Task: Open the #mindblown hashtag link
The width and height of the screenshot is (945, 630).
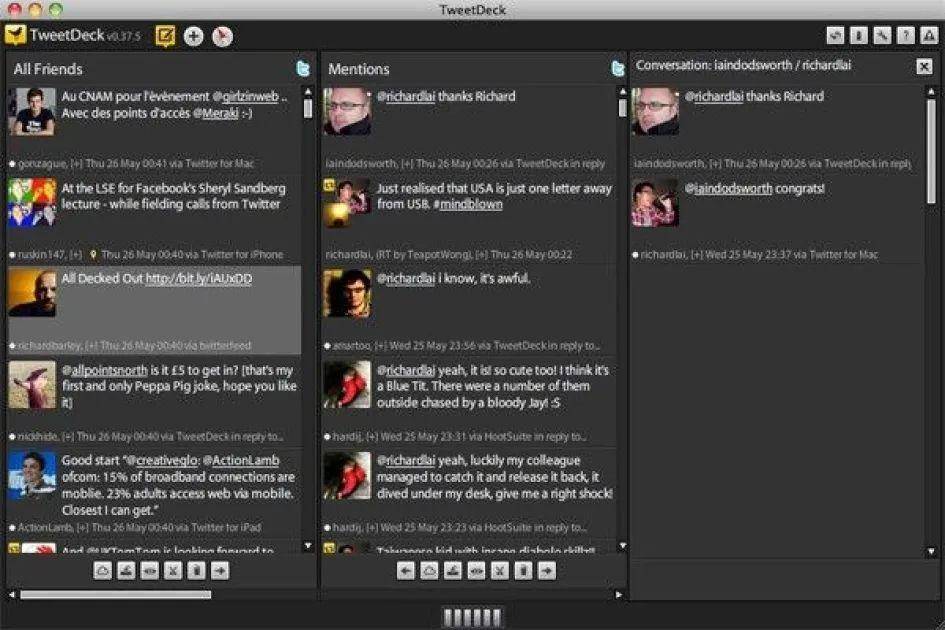Action: tap(468, 204)
